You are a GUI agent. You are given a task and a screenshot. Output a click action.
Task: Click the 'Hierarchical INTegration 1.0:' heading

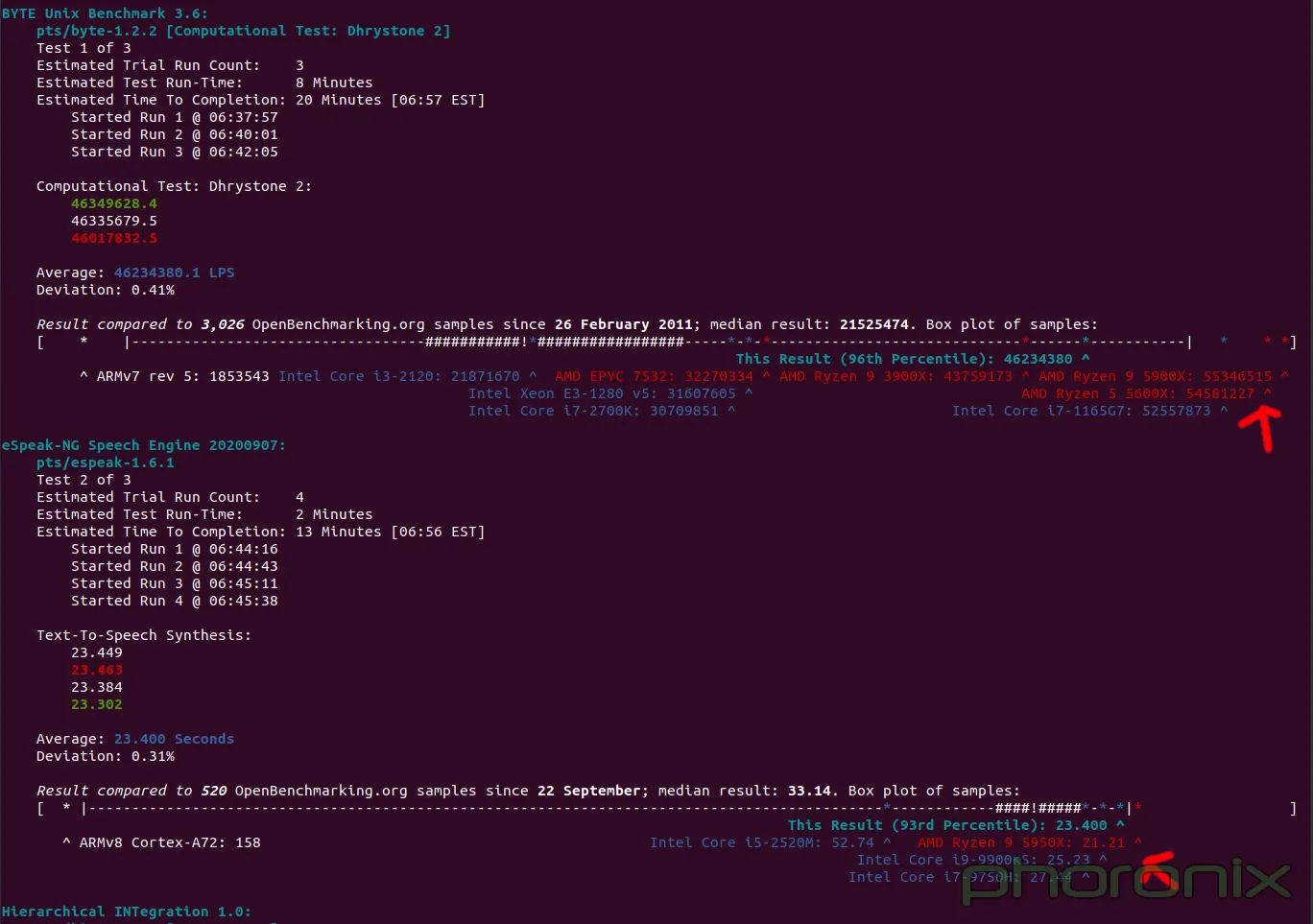127,912
